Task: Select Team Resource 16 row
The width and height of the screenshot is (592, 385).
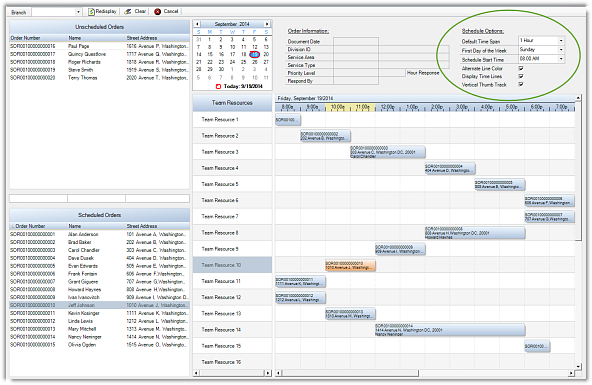Action: 232,362
